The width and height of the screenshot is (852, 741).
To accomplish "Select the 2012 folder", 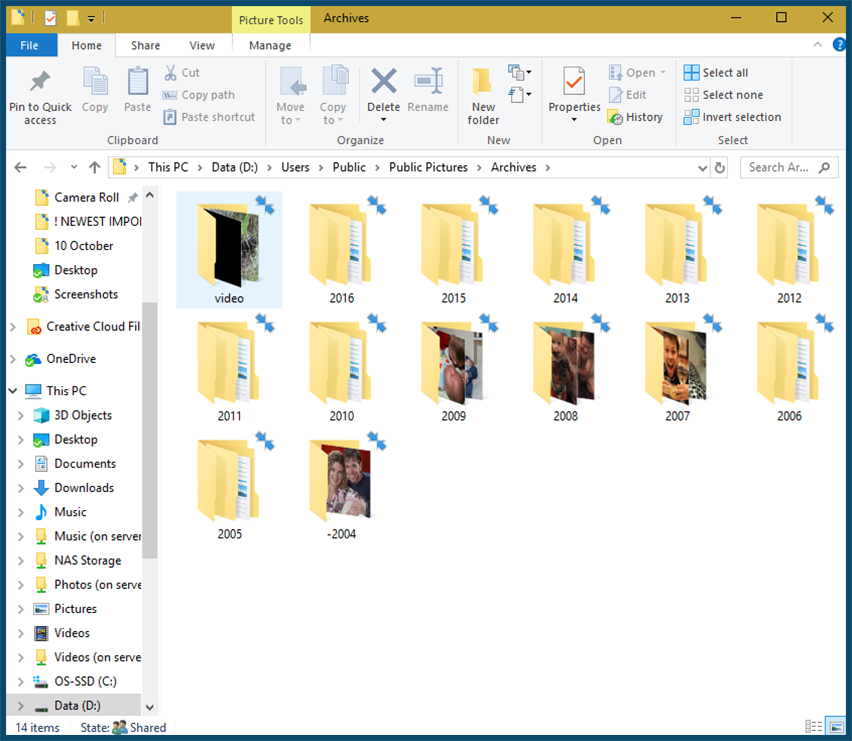I will pyautogui.click(x=789, y=252).
